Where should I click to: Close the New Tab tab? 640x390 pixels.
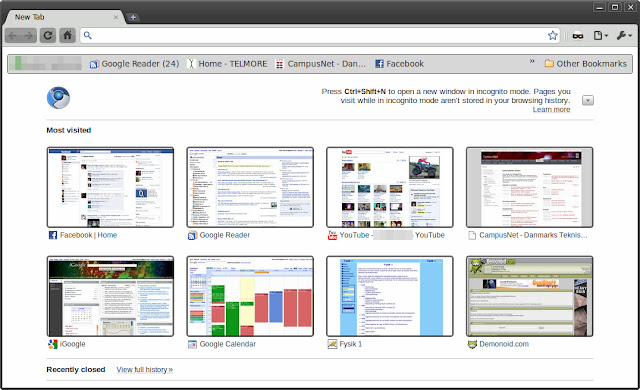point(116,17)
